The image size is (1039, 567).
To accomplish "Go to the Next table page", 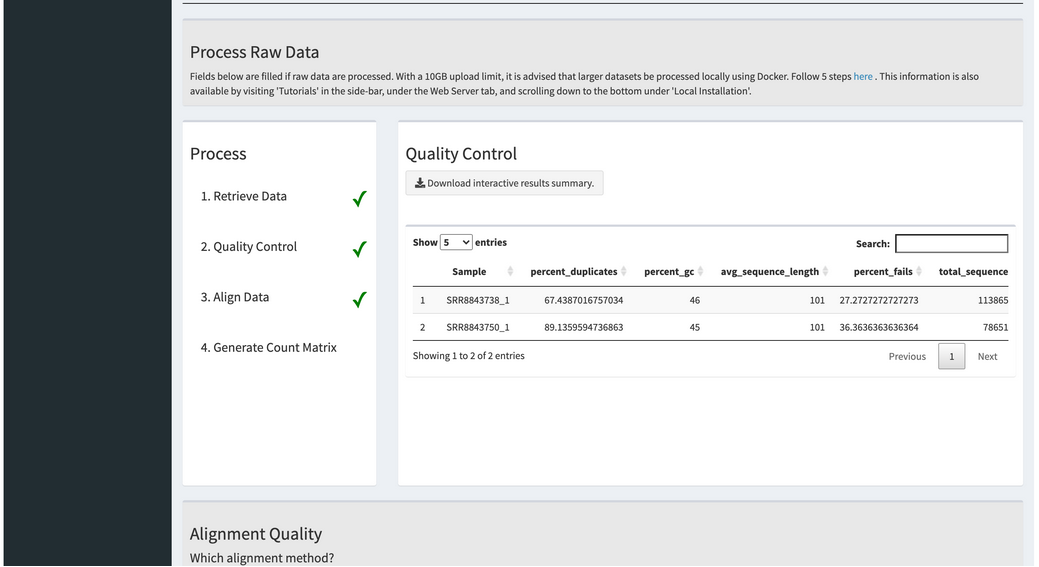I will [987, 356].
